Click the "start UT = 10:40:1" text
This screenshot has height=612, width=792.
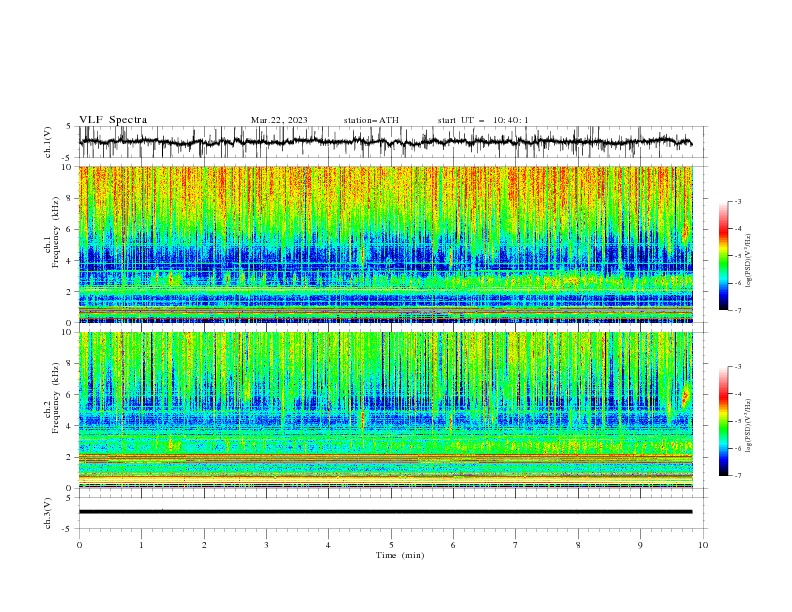(x=483, y=120)
